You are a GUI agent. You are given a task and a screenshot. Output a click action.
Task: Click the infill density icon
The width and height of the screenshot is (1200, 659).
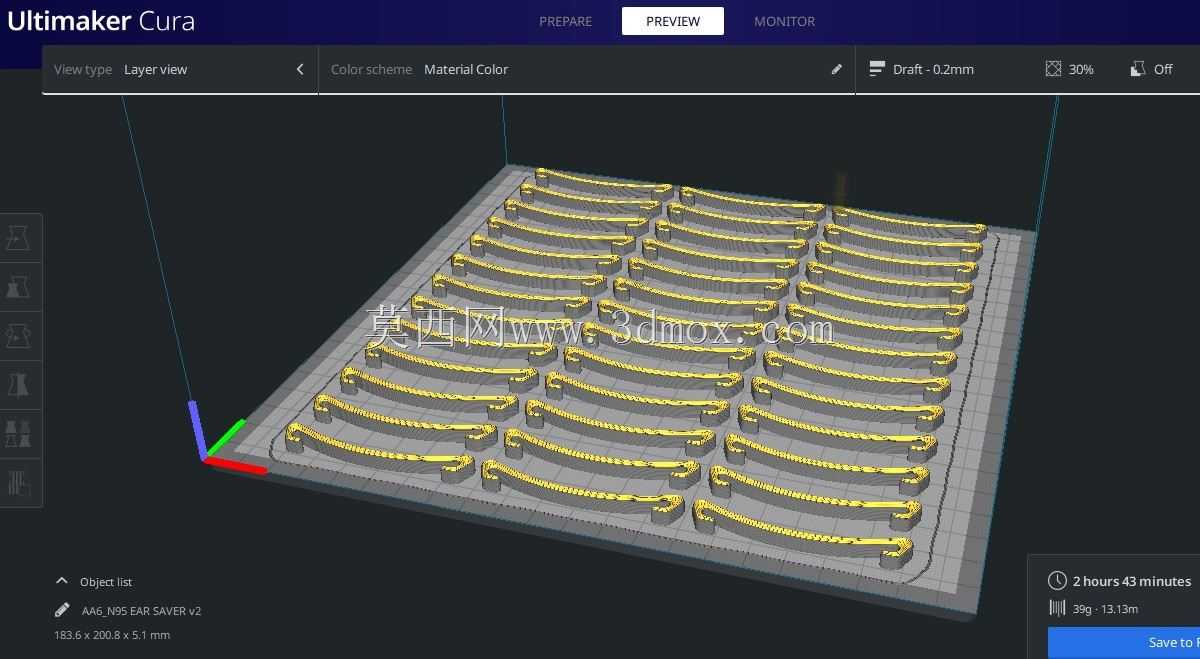click(1053, 69)
